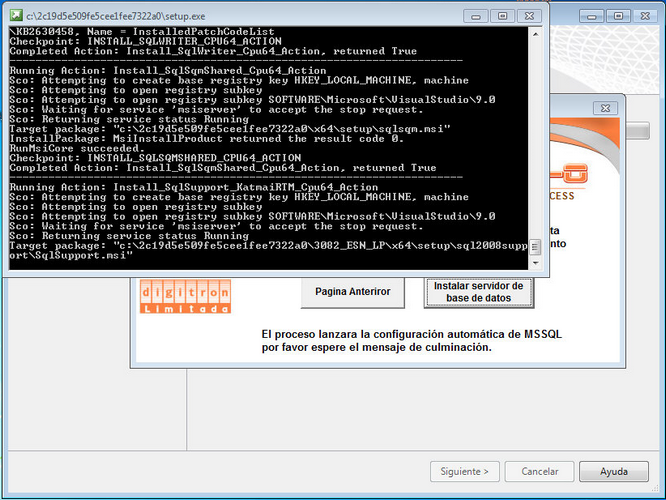Click console scrollbar down arrow

(535, 263)
